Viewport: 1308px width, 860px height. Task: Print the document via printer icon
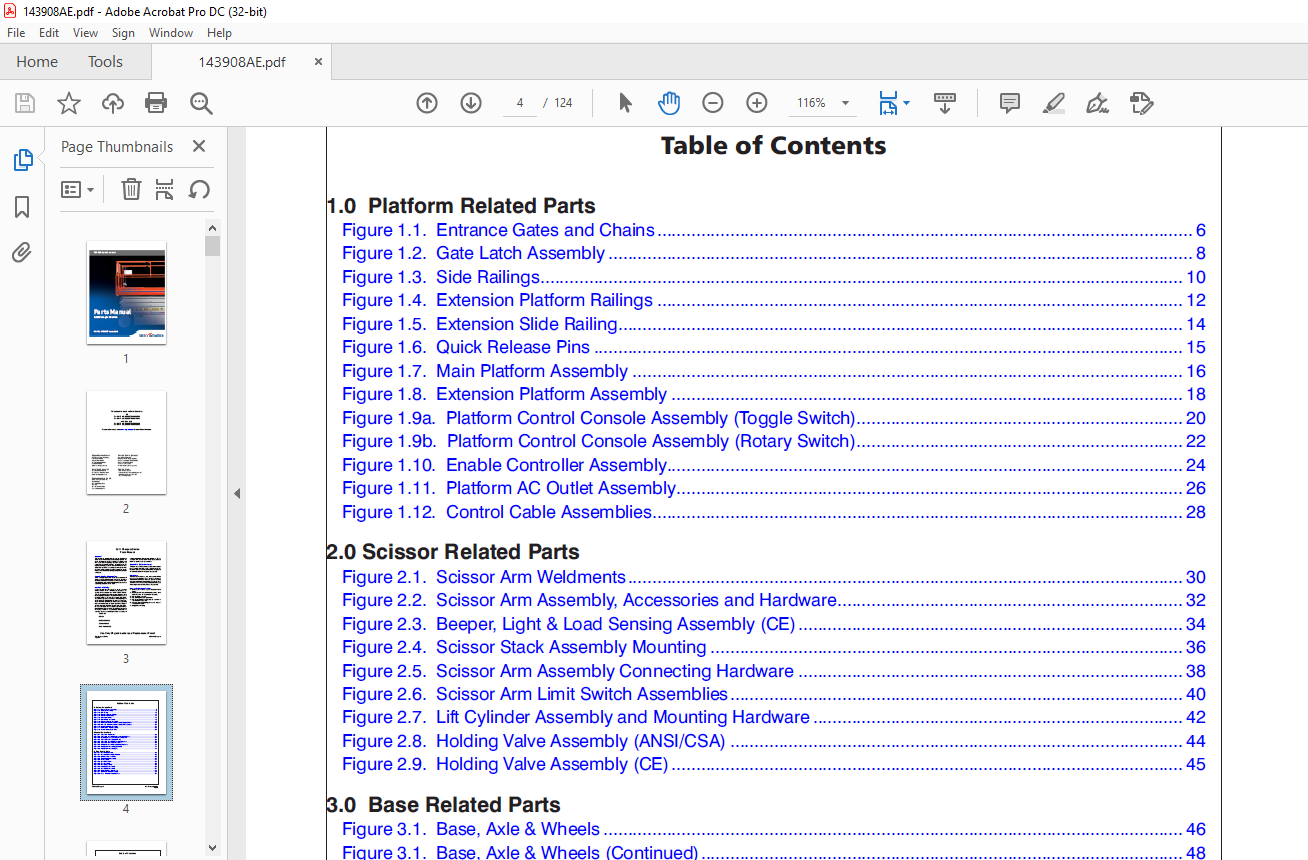pos(156,103)
